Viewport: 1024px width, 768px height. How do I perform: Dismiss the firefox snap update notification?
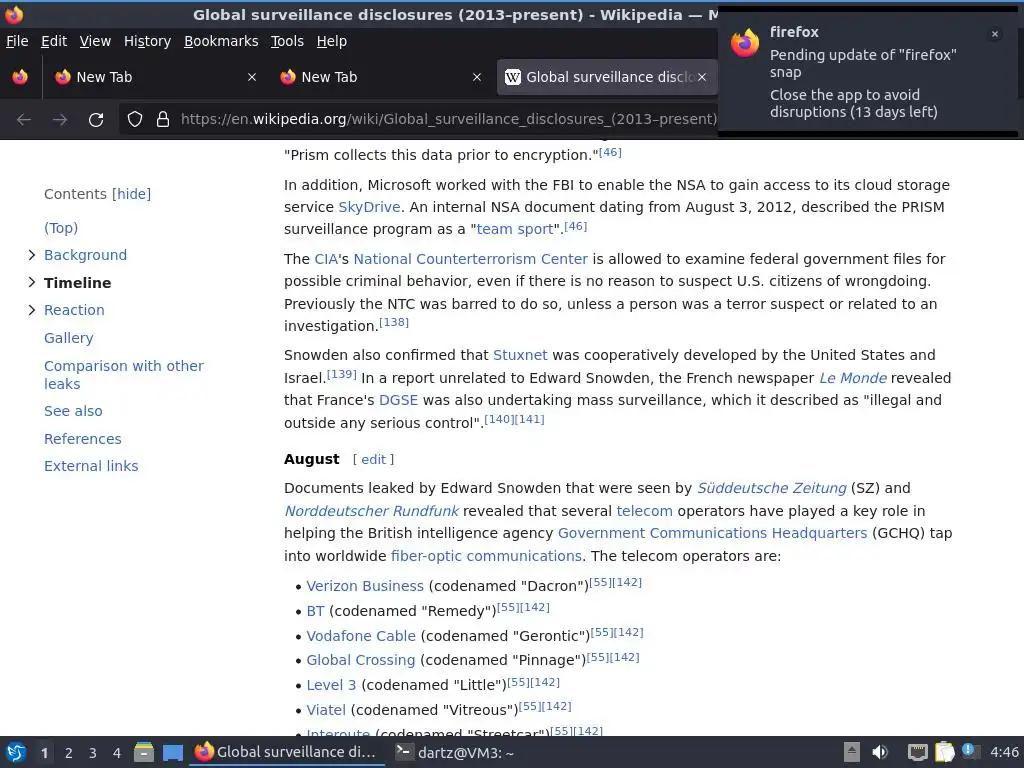[995, 34]
